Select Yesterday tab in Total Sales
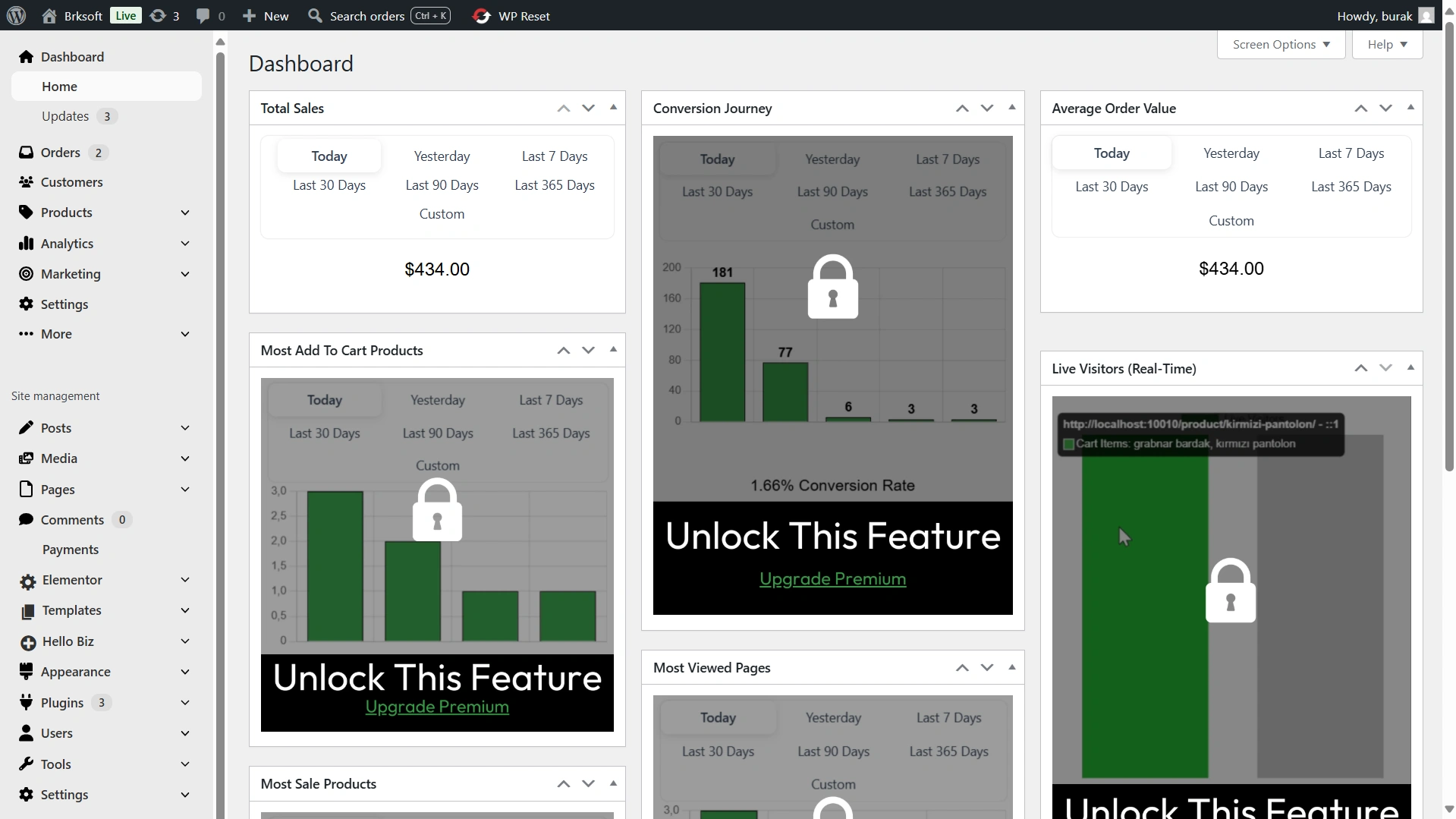The height and width of the screenshot is (819, 1456). point(442,156)
